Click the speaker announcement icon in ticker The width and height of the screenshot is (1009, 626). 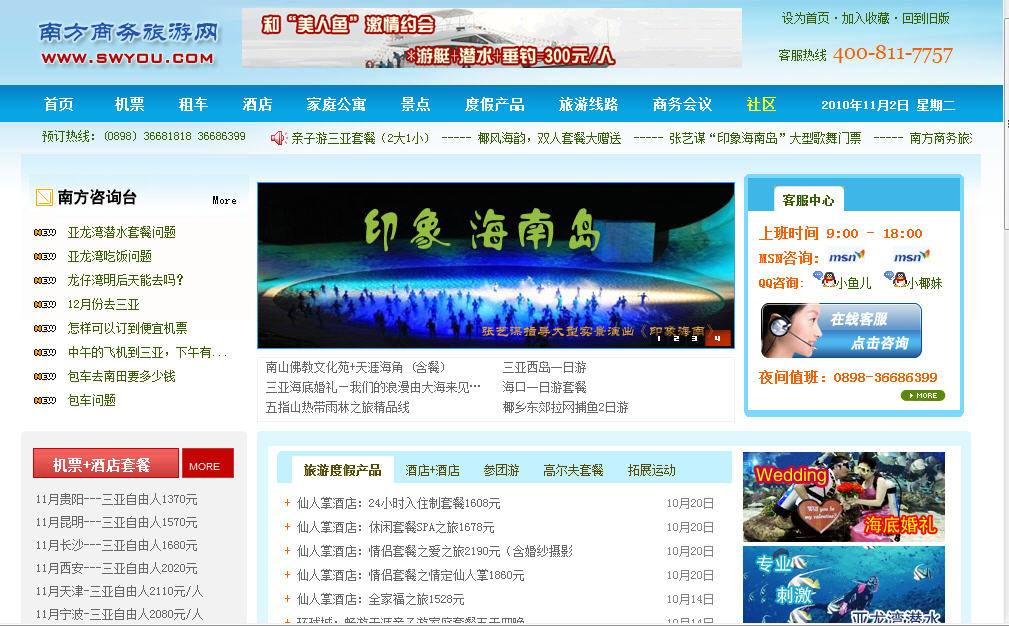click(x=279, y=137)
